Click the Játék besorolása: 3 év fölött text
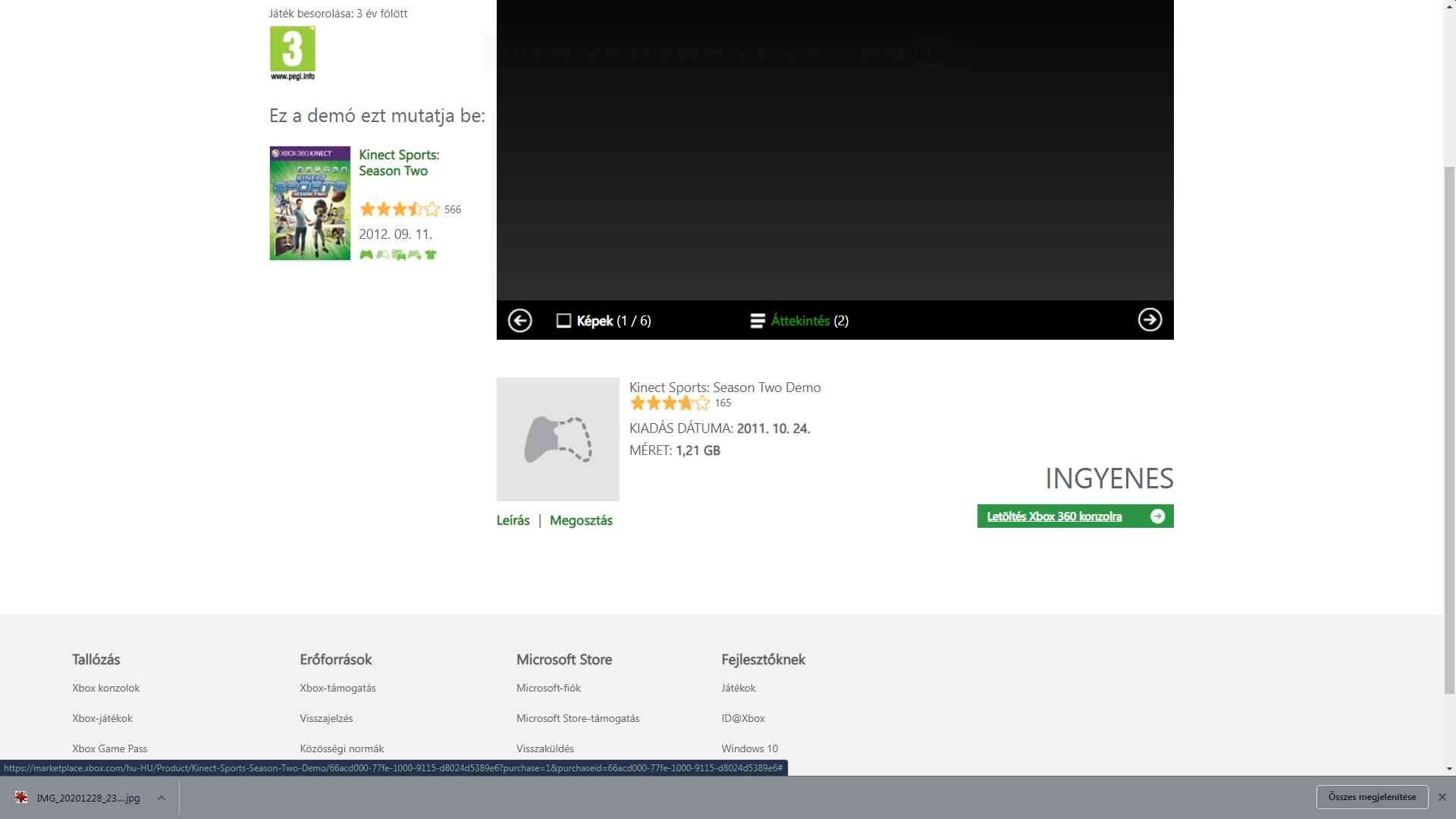 coord(338,14)
